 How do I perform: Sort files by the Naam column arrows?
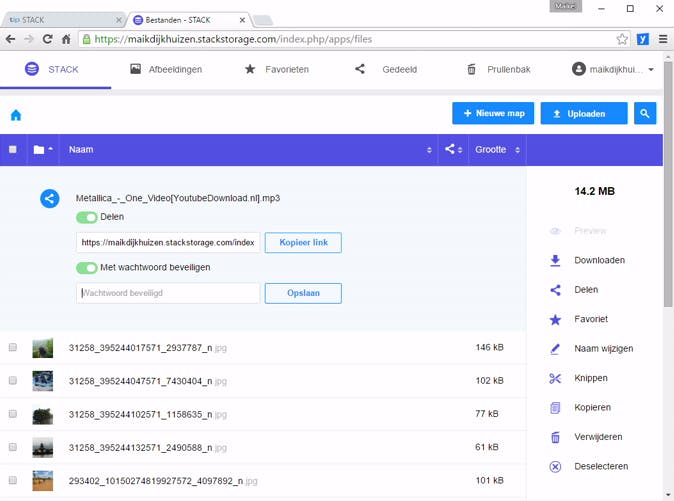[x=429, y=150]
